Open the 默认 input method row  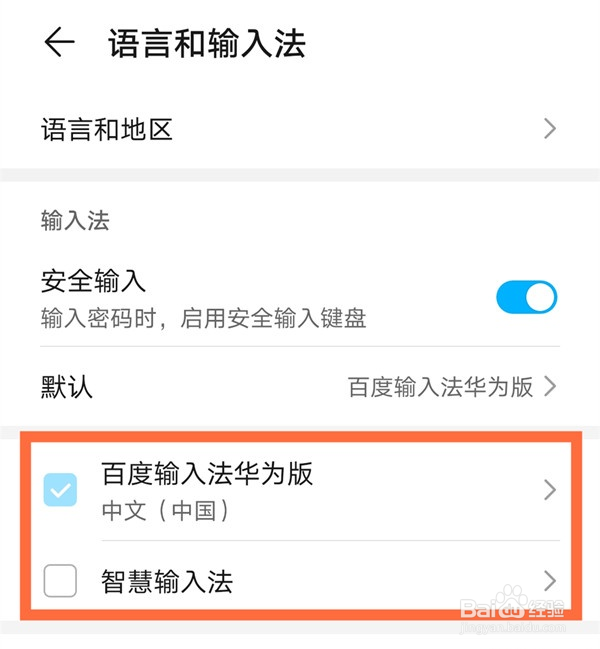tap(300, 387)
